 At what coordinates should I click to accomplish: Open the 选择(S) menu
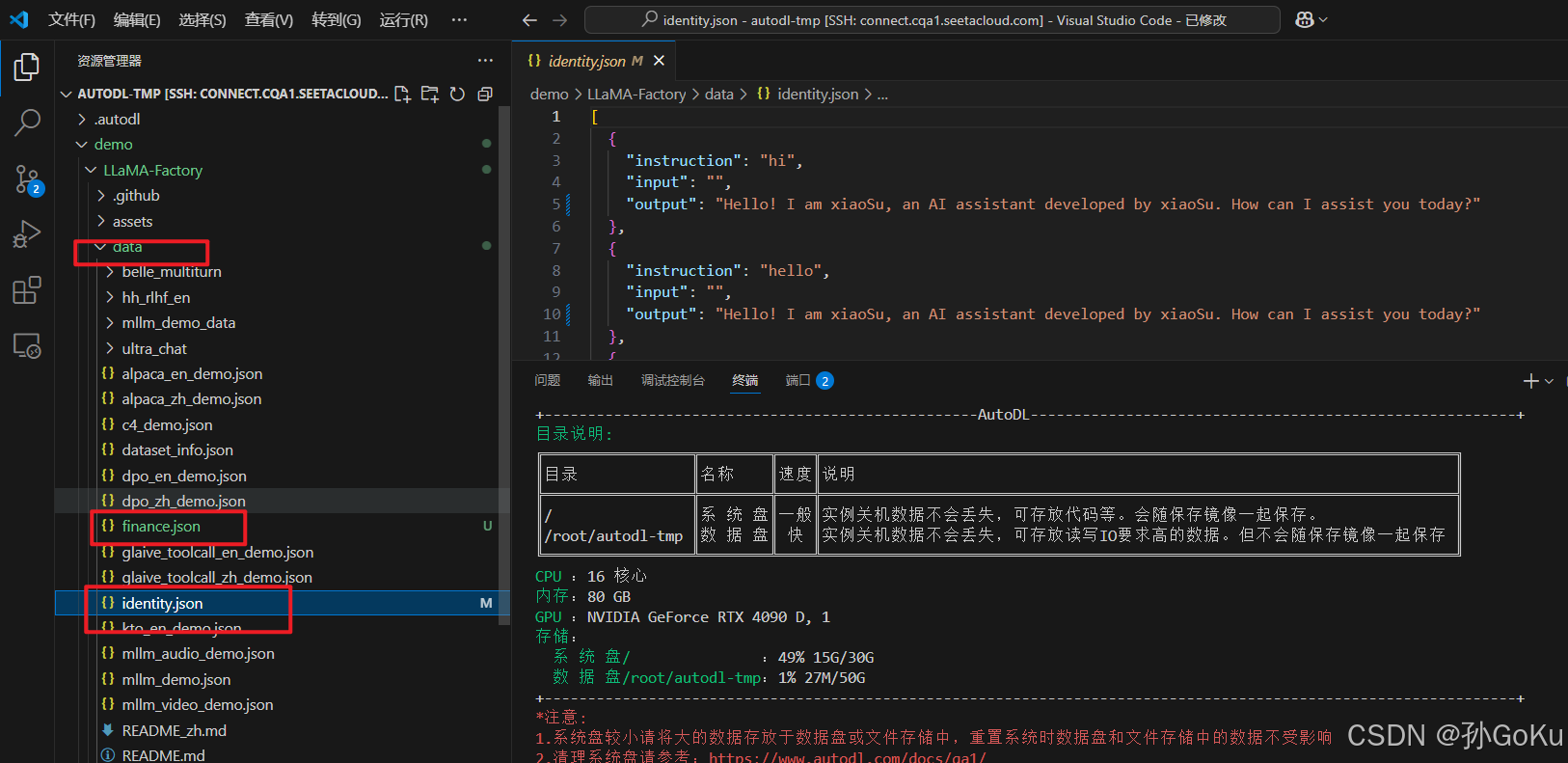point(203,20)
